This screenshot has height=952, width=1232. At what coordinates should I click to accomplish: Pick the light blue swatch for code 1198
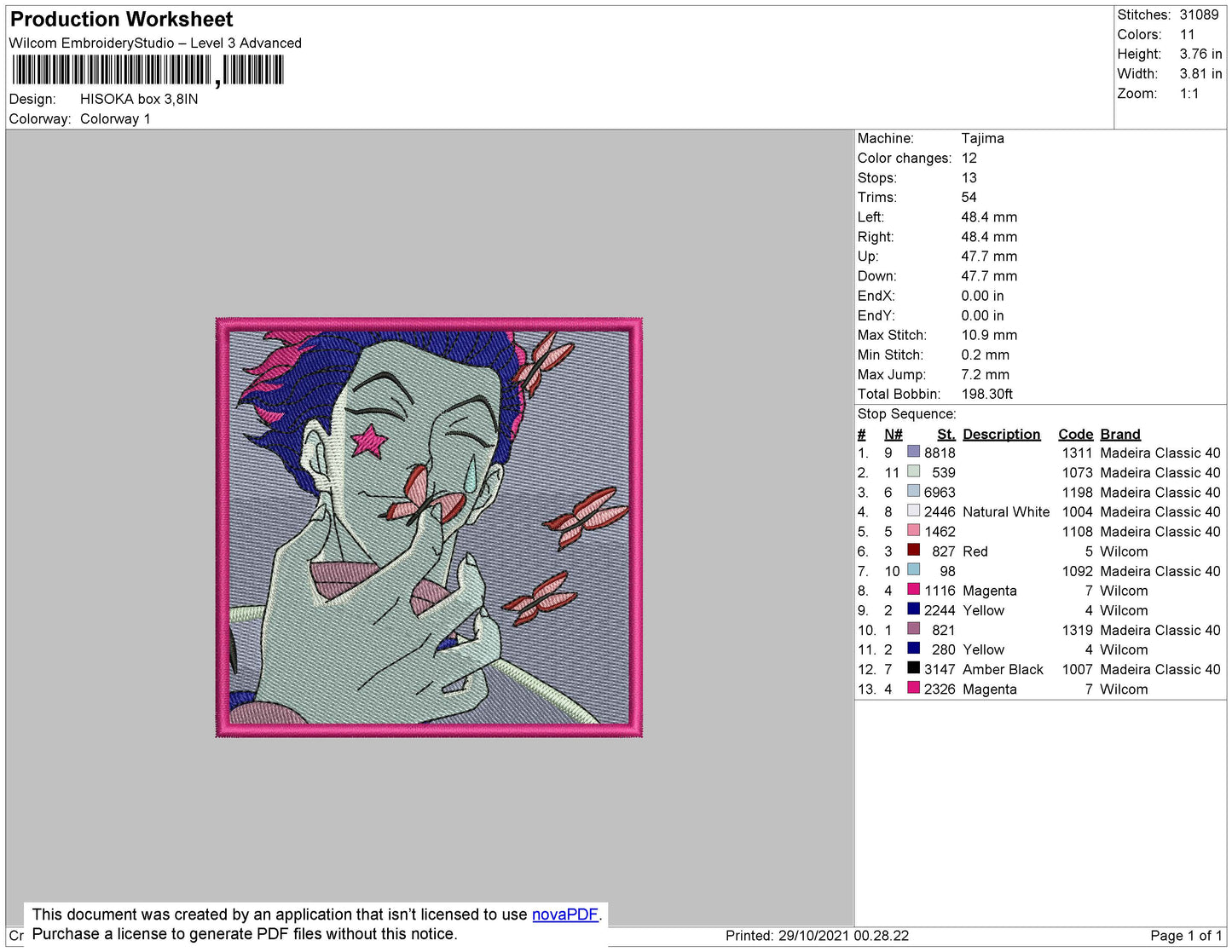pos(914,491)
